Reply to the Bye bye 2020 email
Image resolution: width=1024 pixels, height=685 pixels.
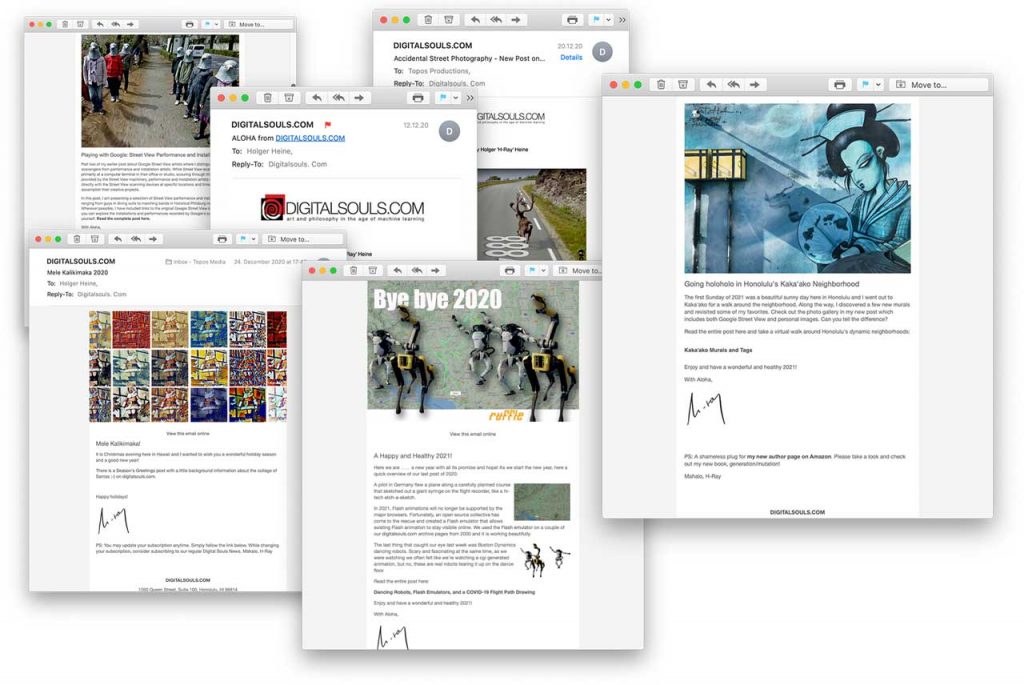[x=397, y=270]
